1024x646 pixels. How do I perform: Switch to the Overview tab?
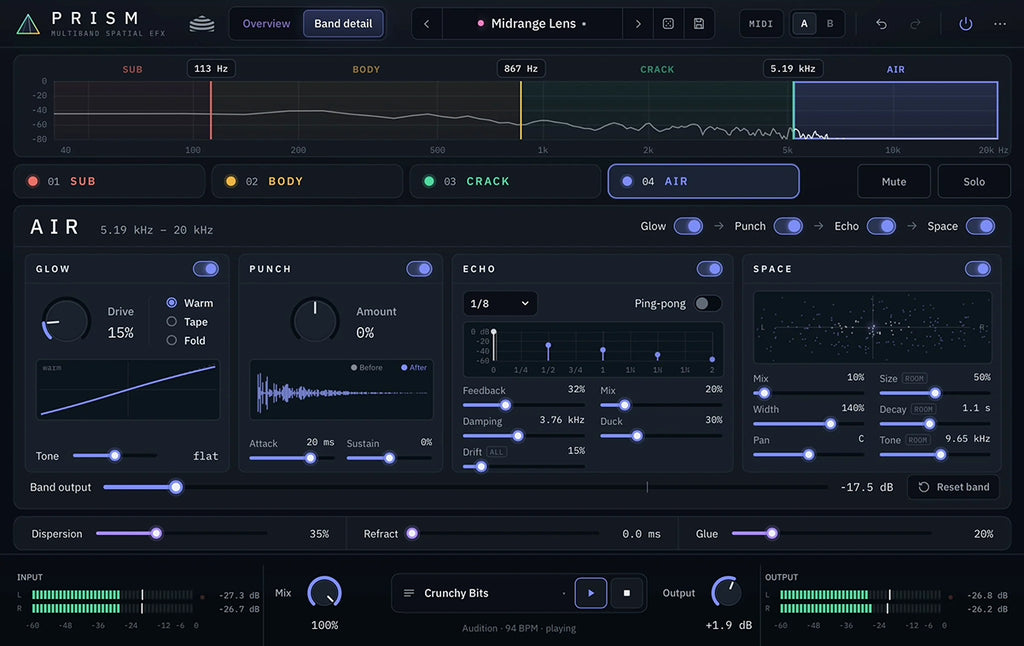coord(266,24)
